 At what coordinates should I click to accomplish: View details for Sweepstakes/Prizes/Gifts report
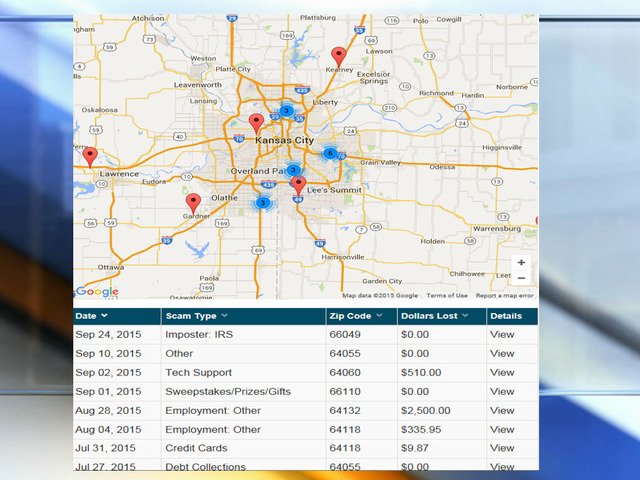[502, 391]
